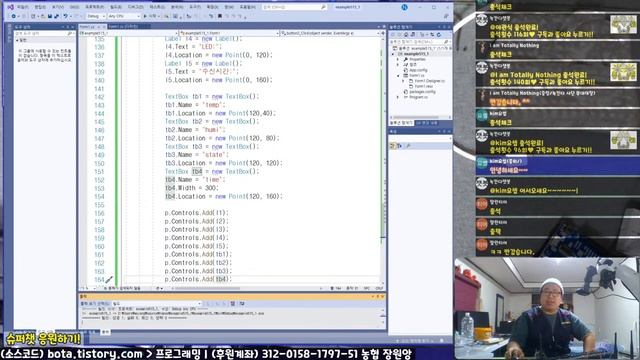Screen dimensions: 640x360
Task: Click the property pages wrench icon
Action: (x=408, y=146)
